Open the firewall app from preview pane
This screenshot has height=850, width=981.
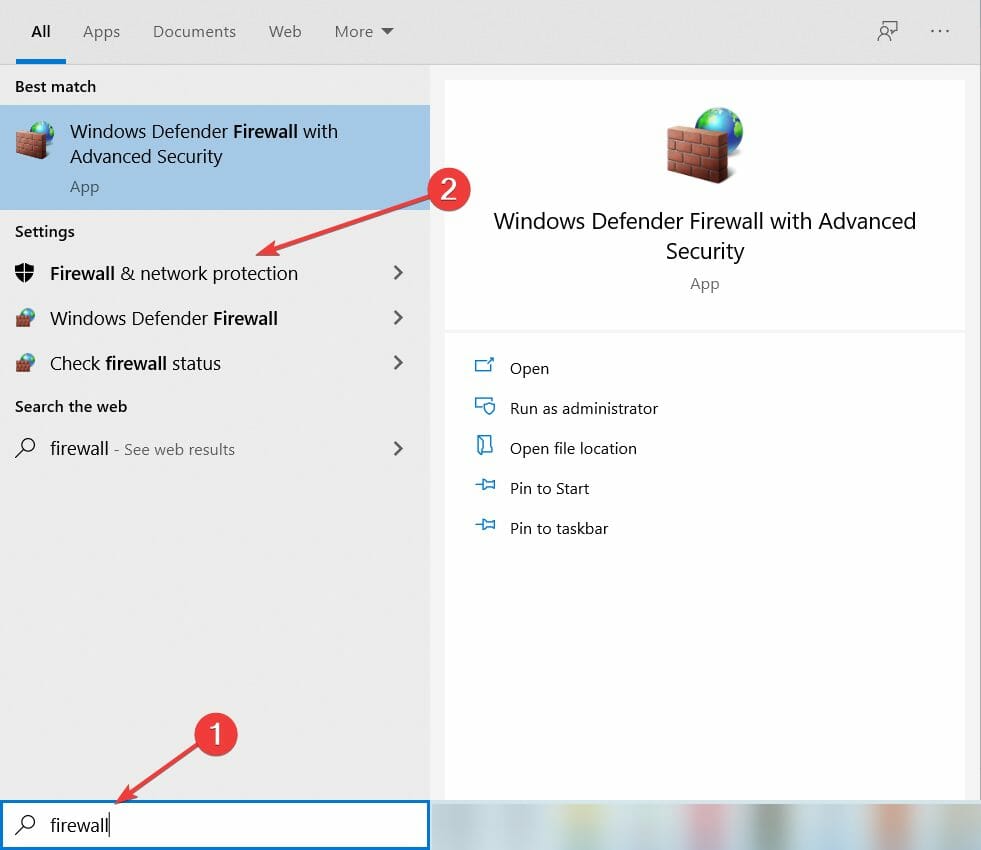tap(529, 368)
